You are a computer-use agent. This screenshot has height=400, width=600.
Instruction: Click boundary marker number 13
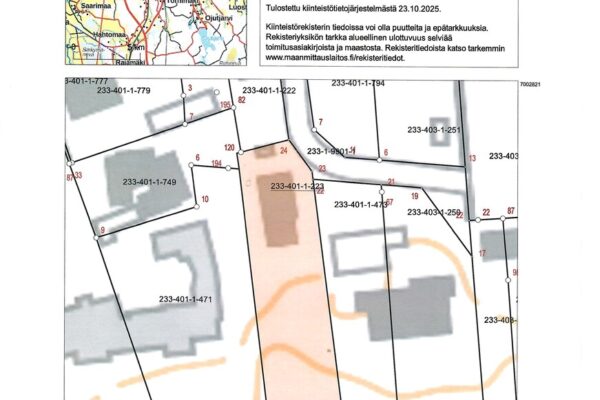pos(472,159)
